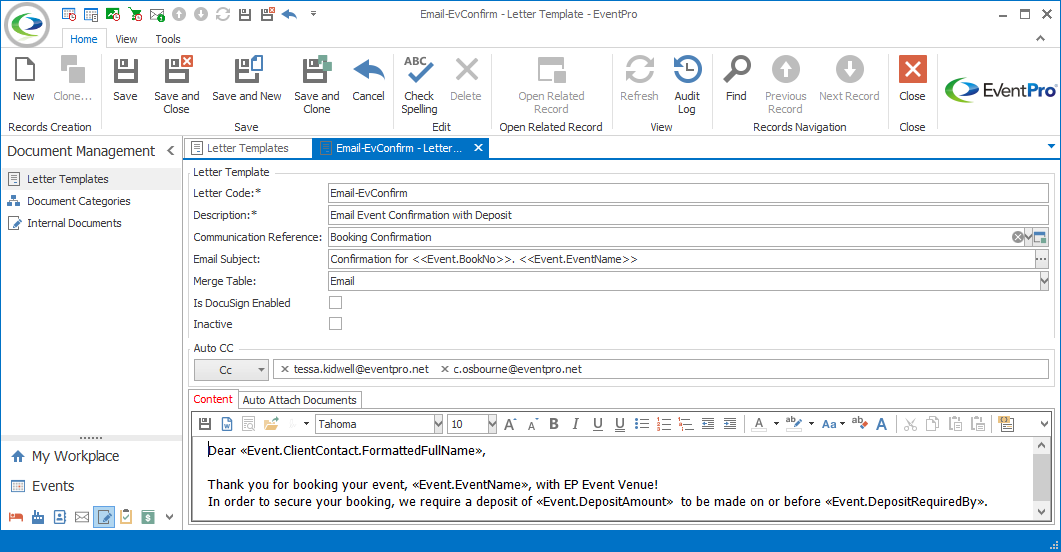Open the Merge Table dropdown
This screenshot has width=1061, height=552.
(x=1043, y=281)
